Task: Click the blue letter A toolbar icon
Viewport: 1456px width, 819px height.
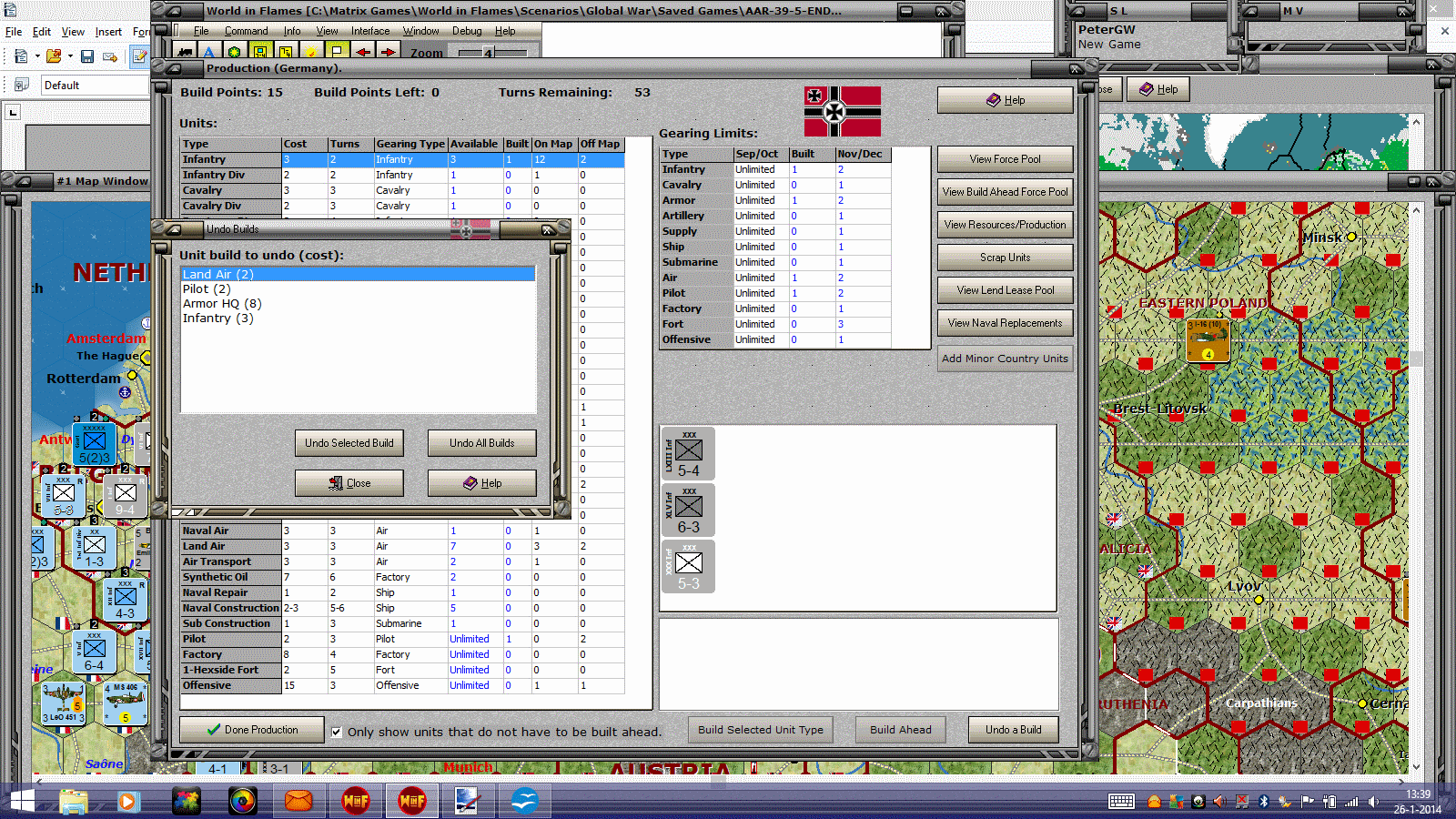Action: 208,52
